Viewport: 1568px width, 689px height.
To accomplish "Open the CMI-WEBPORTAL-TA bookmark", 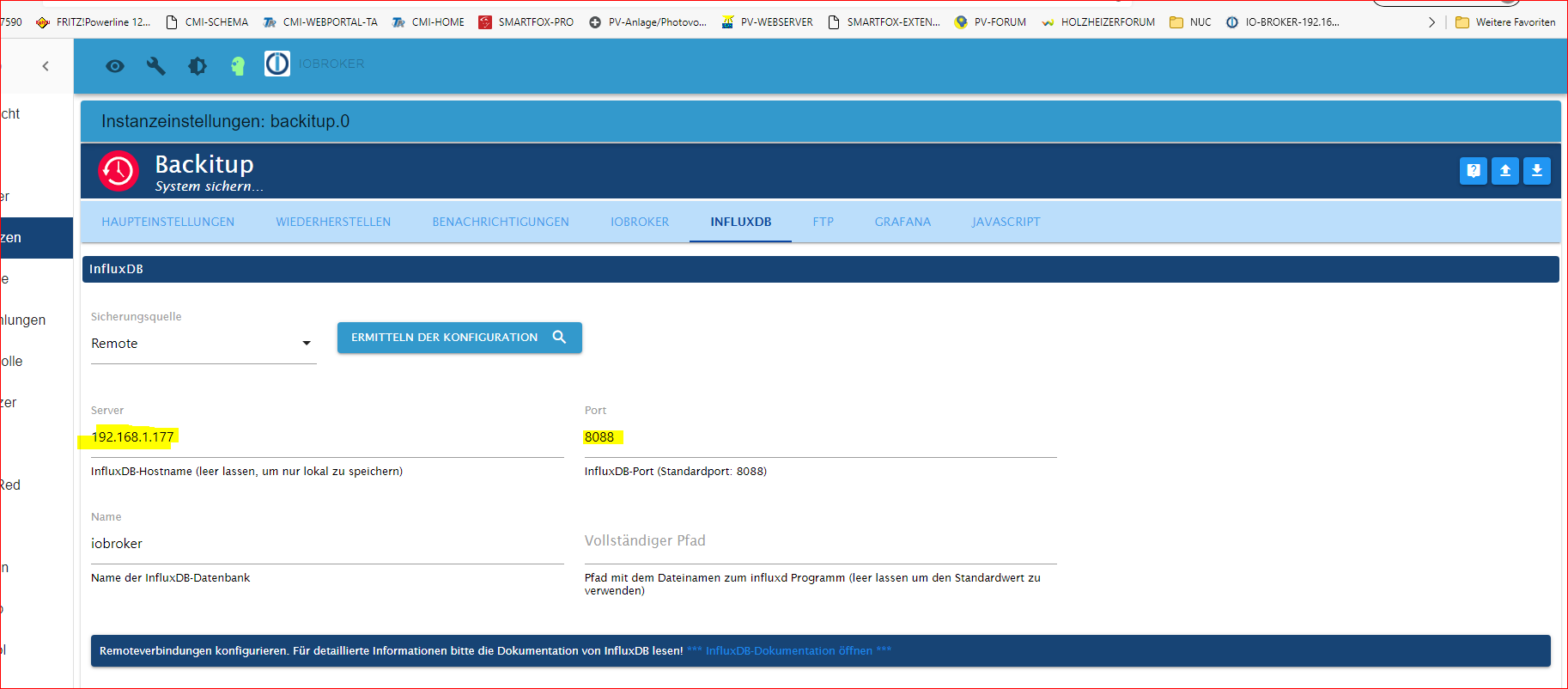I will (x=320, y=22).
